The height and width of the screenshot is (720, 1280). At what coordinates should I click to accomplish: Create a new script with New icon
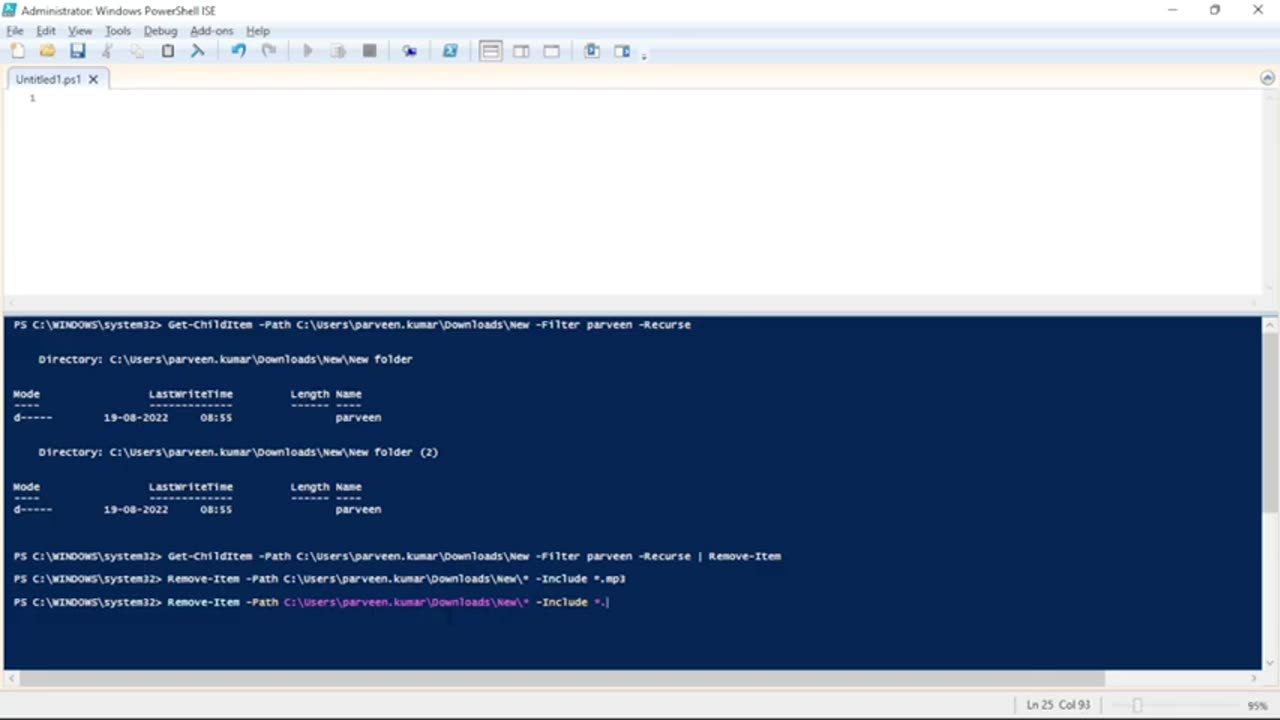(17, 51)
